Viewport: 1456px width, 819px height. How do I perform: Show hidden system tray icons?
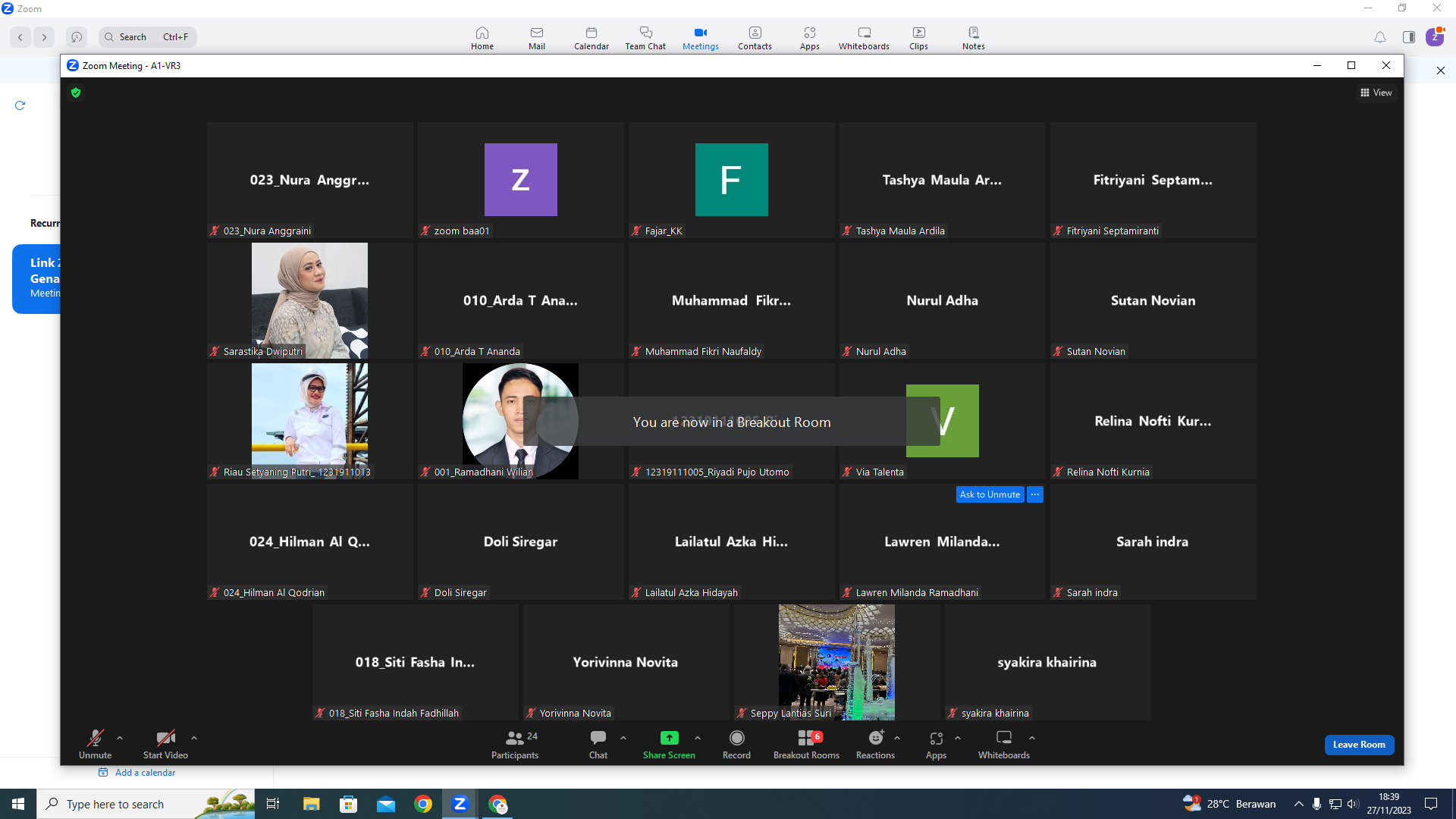[x=1299, y=804]
